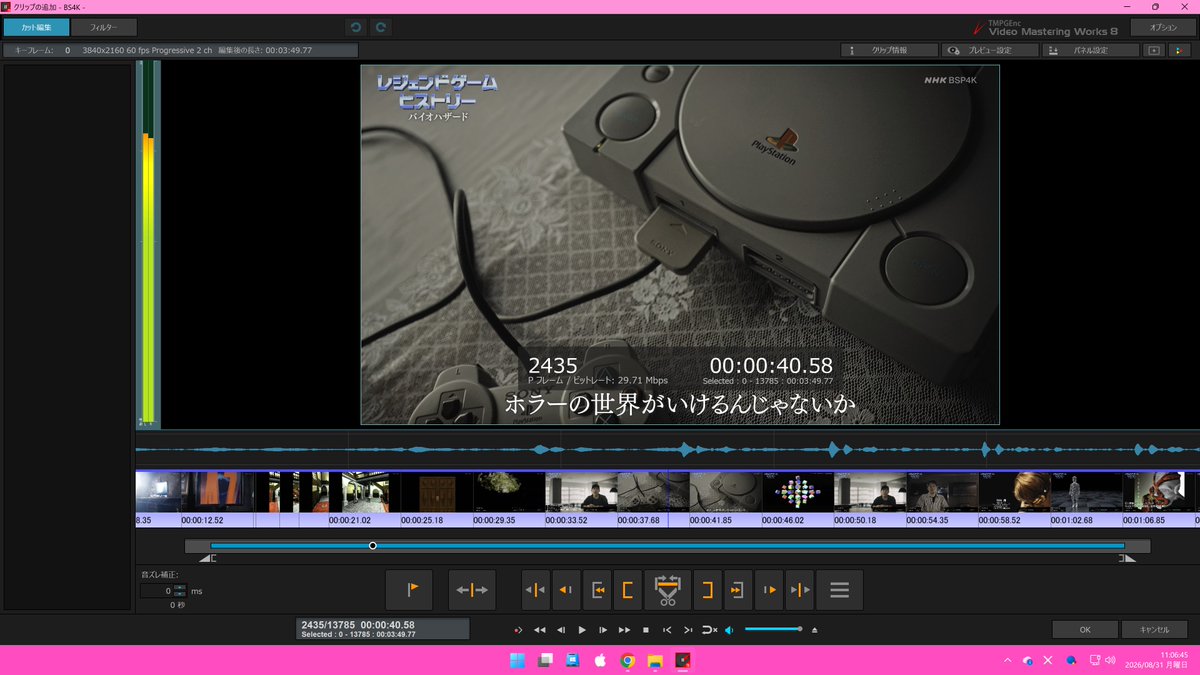The width and height of the screenshot is (1200, 675).
Task: Click the audio offset ms input field
Action: click(156, 591)
